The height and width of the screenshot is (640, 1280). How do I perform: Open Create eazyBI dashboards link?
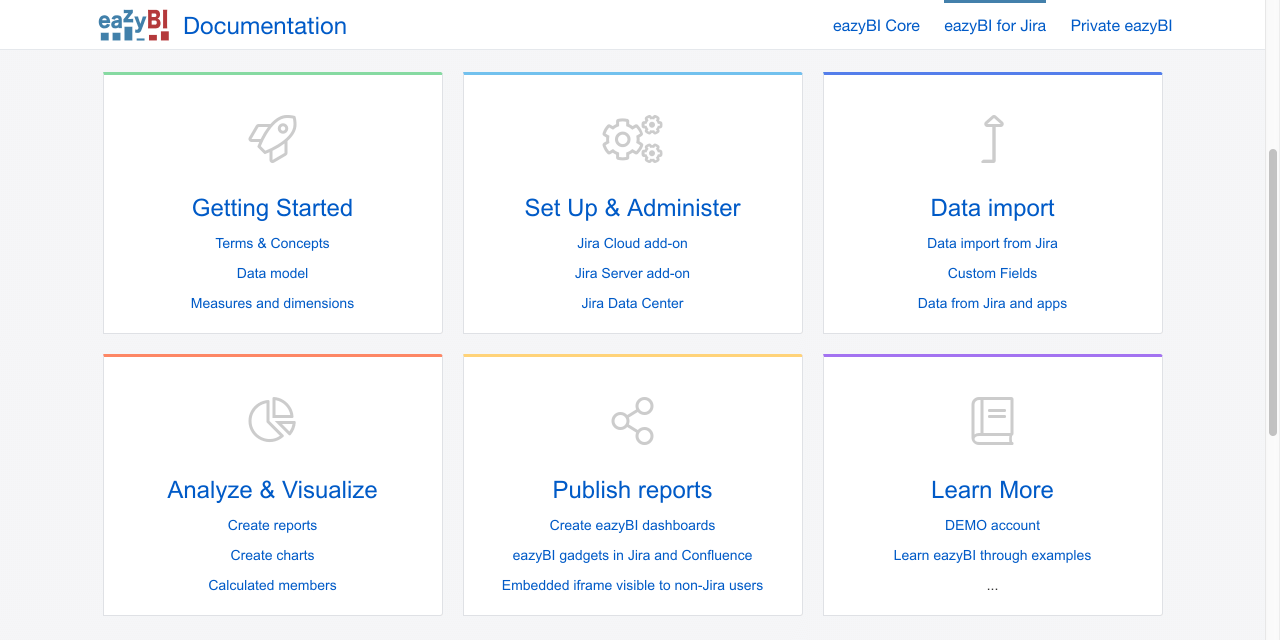pos(632,525)
